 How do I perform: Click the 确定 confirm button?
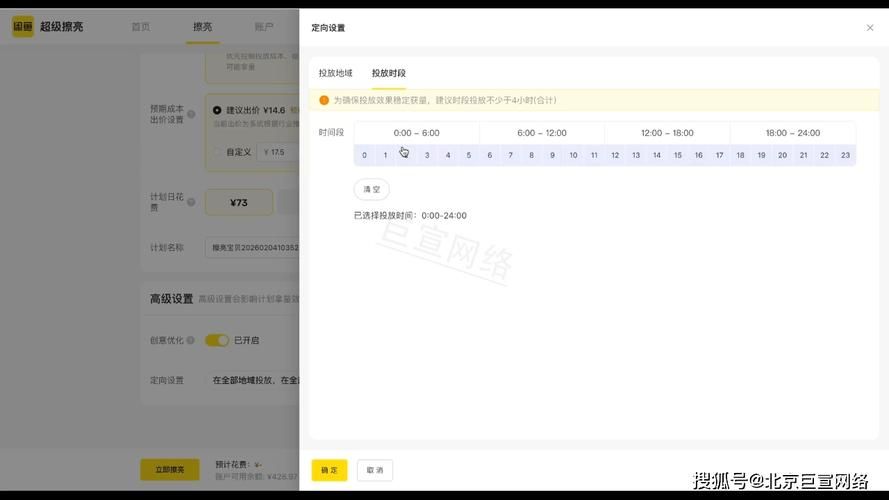329,470
